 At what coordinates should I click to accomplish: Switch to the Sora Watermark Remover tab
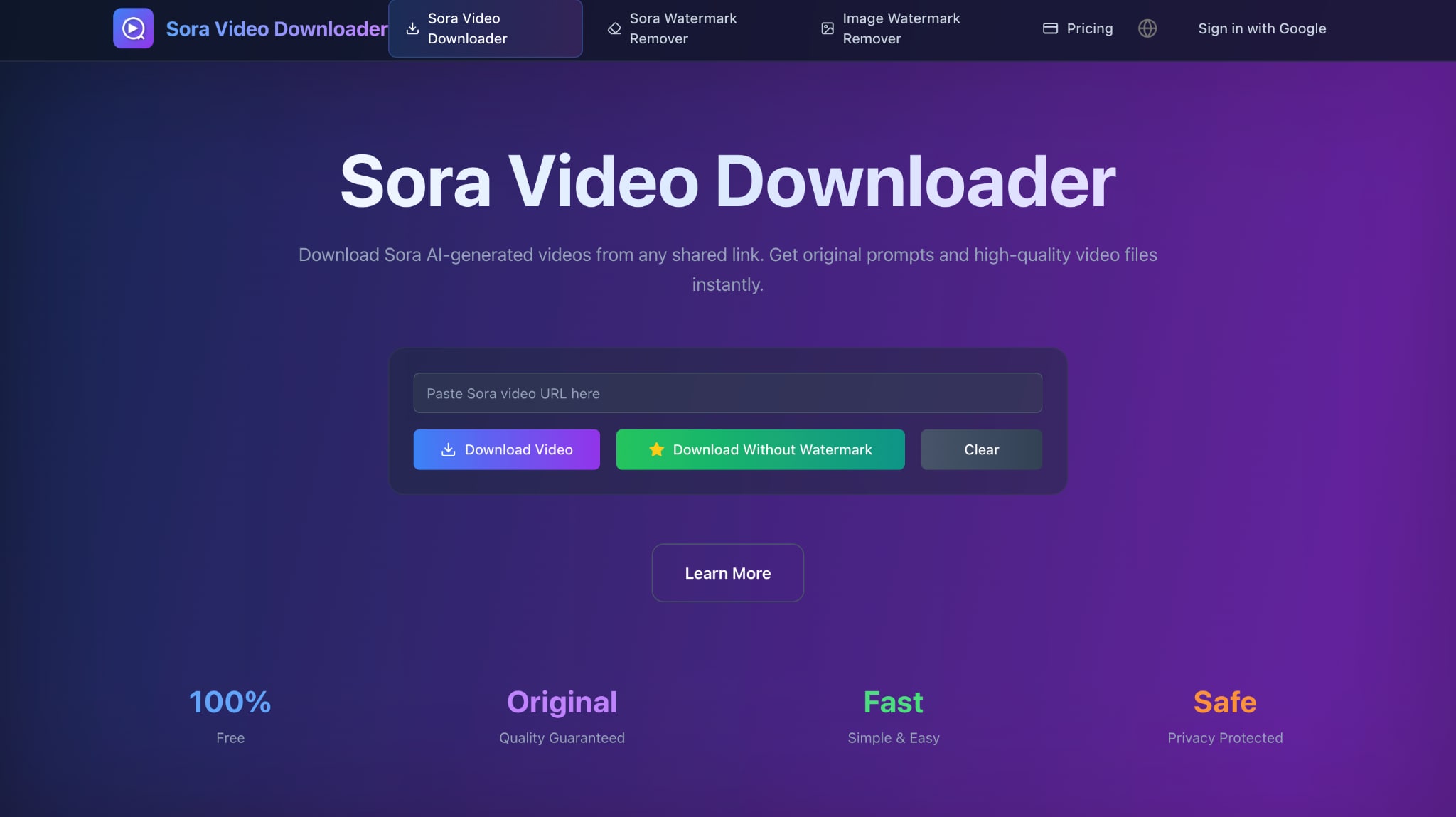point(682,28)
